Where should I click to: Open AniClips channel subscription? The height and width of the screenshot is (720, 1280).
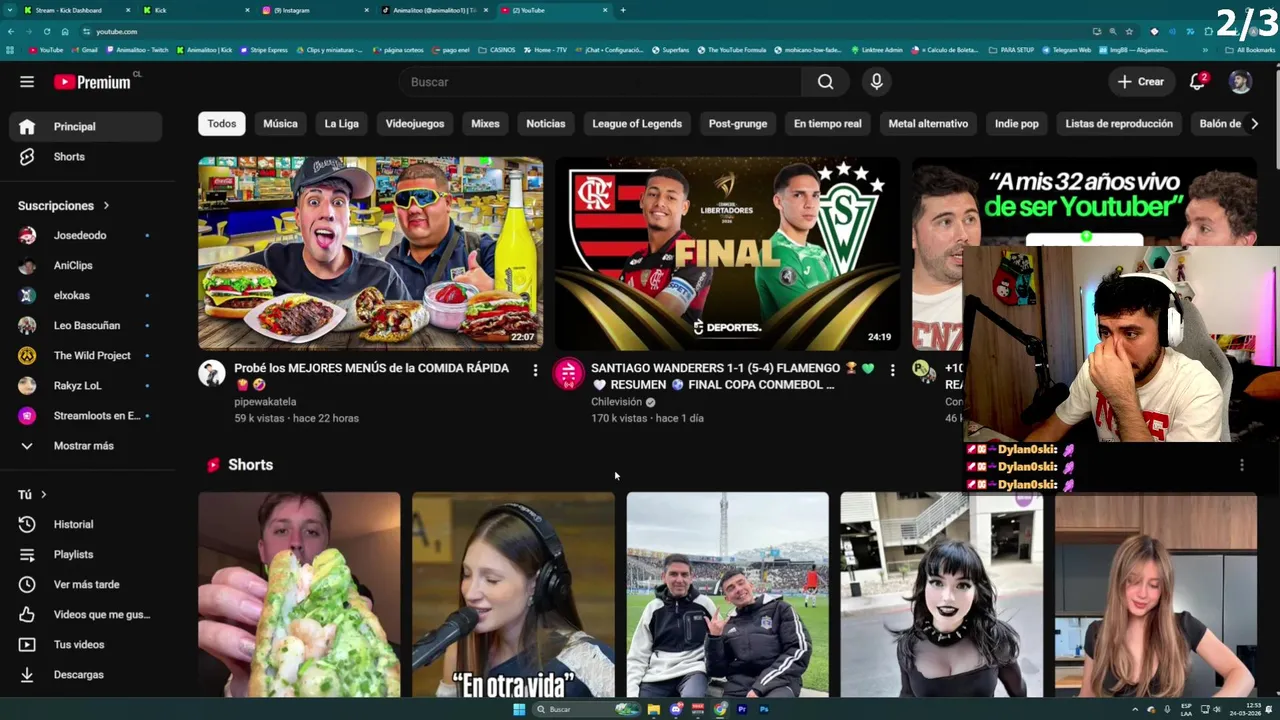click(86, 266)
